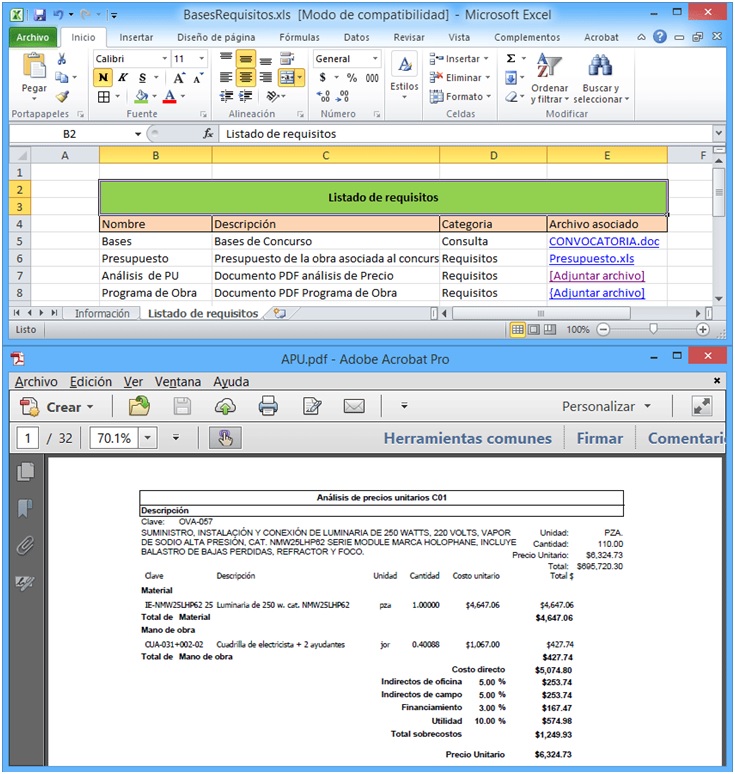
Task: Select the hand pan tool in Acrobat
Action: pos(224,438)
